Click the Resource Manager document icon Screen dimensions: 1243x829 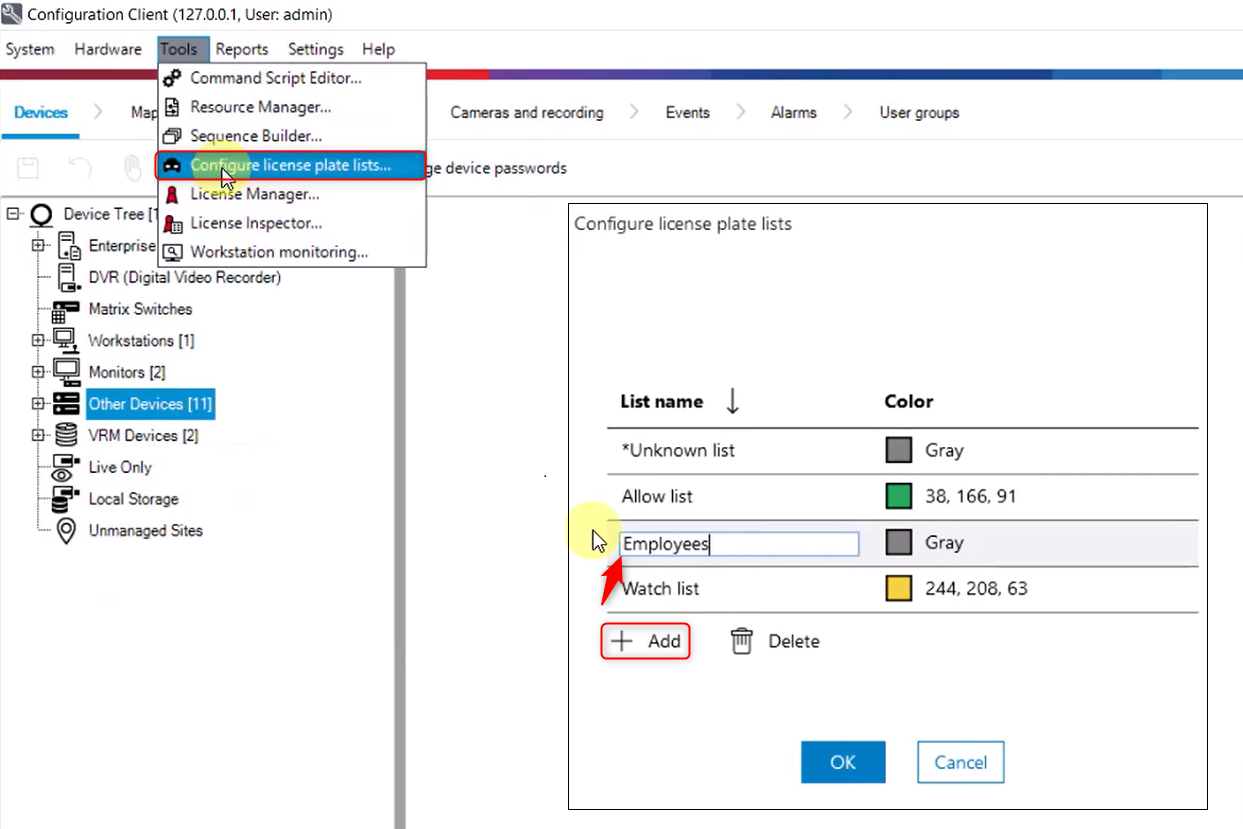coord(173,107)
